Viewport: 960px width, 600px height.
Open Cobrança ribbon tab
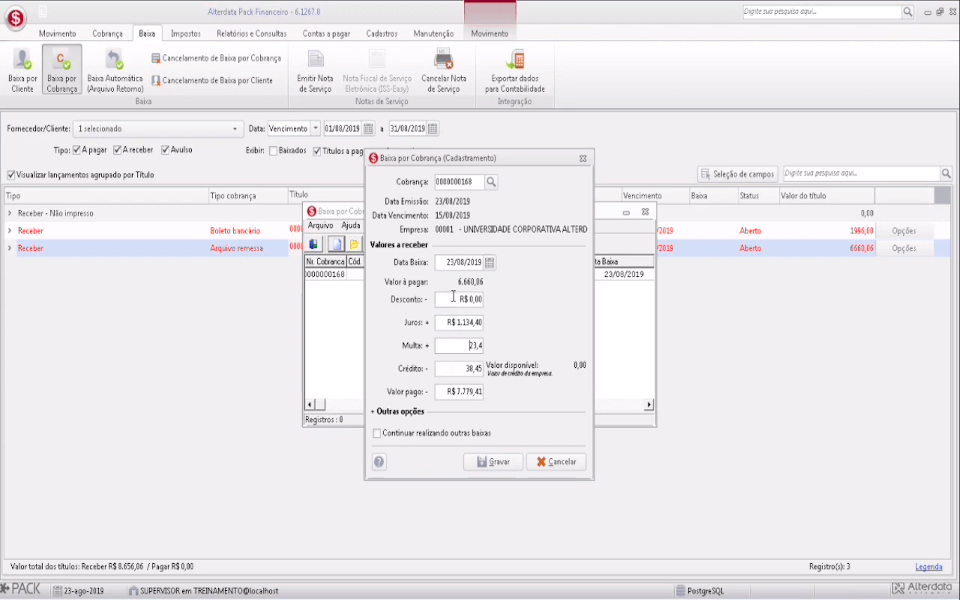[x=108, y=34]
